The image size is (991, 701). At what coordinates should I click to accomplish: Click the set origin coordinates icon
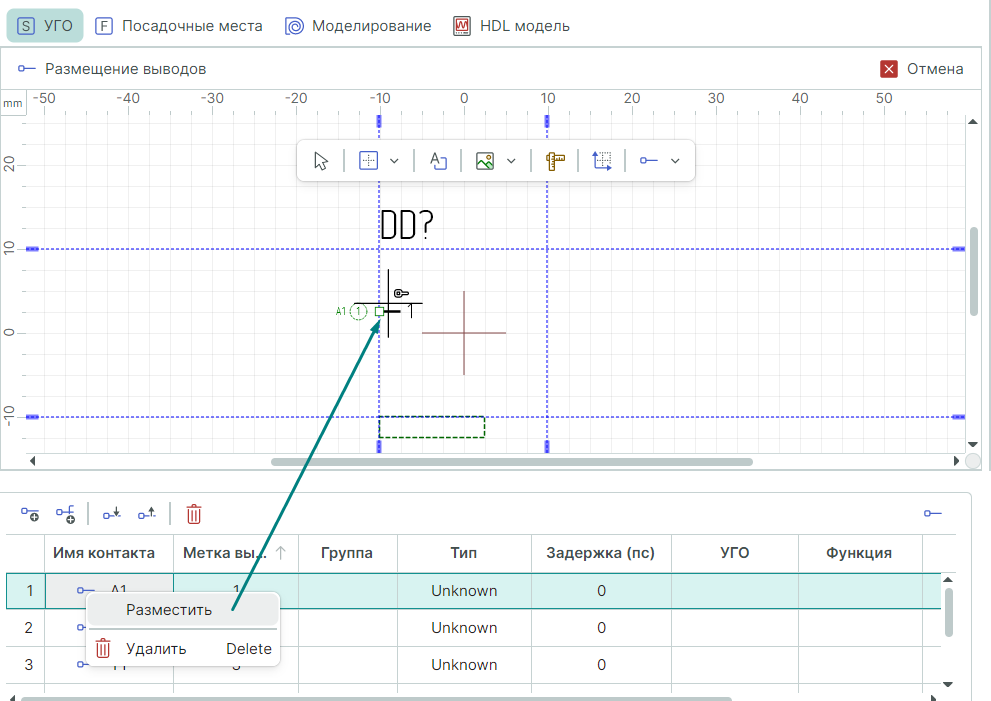(x=602, y=161)
